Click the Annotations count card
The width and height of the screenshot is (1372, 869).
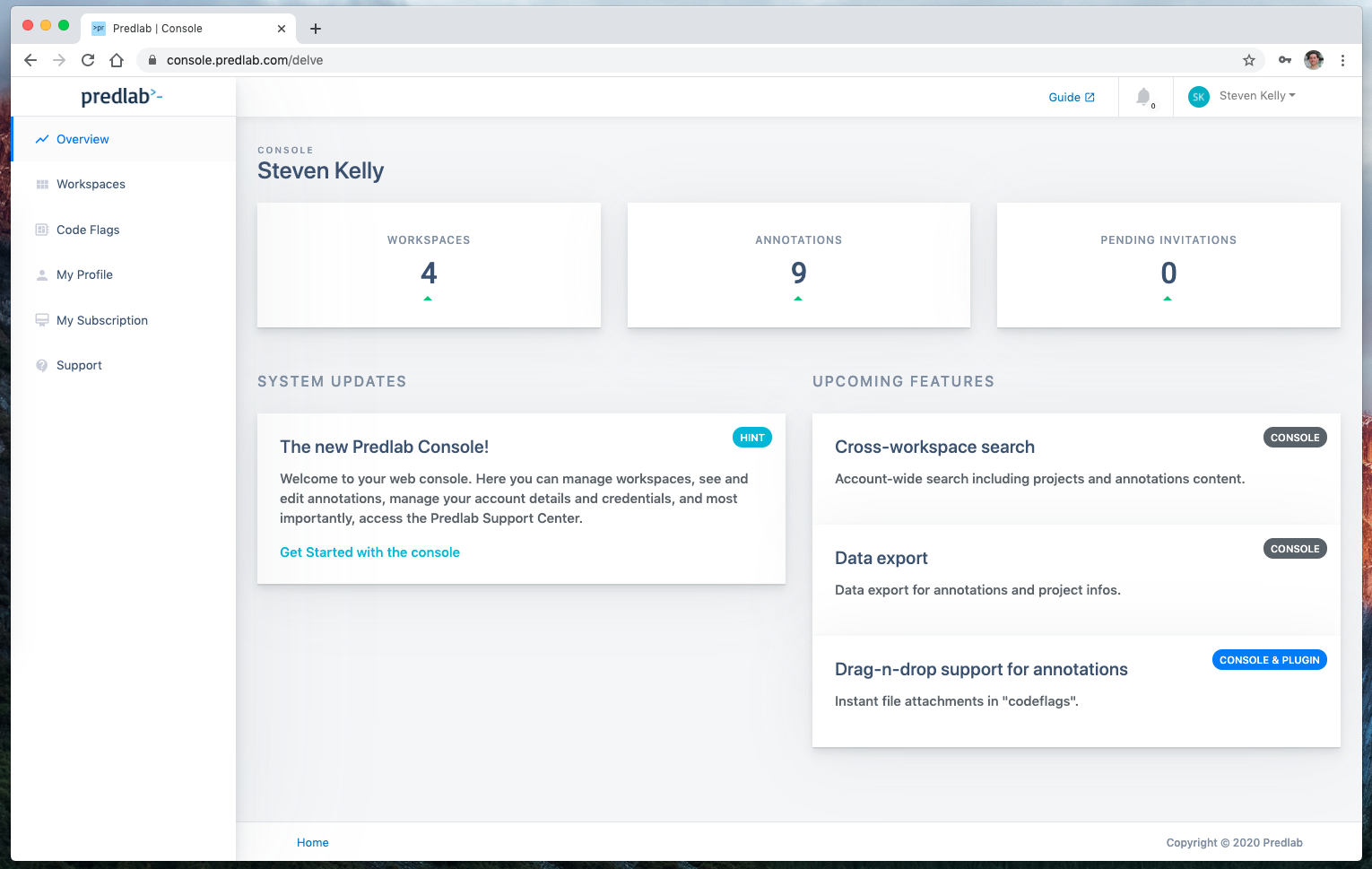799,265
